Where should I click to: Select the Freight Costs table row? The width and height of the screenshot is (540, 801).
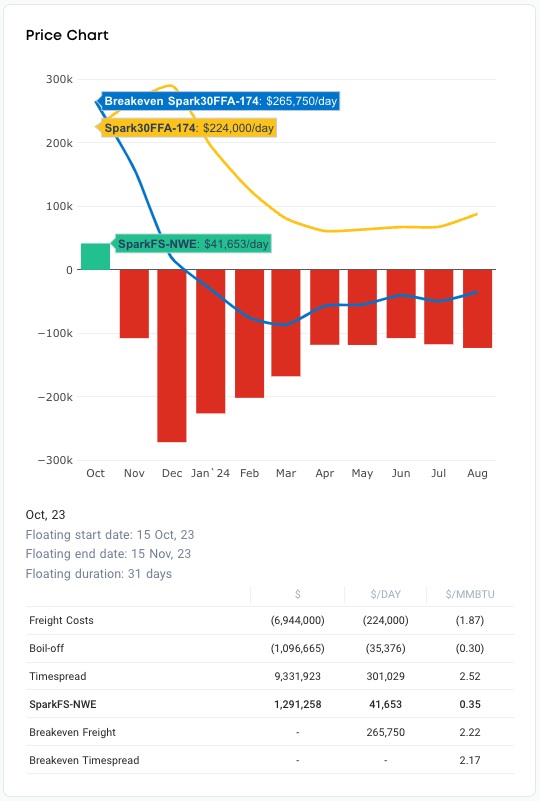[270, 621]
